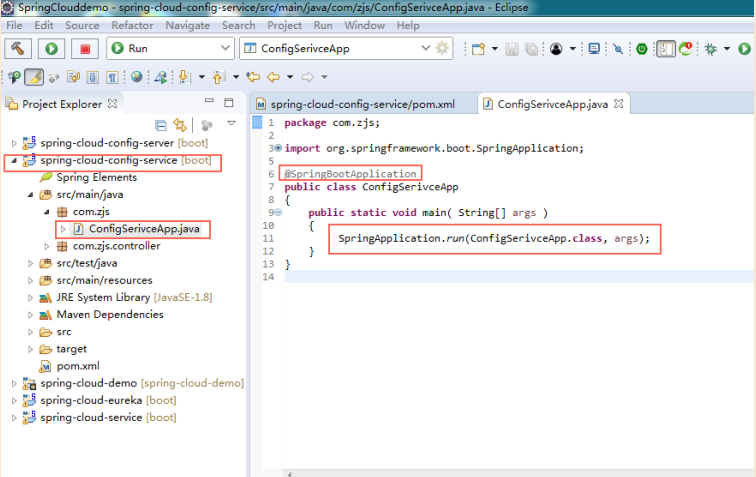The width and height of the screenshot is (756, 477).
Task: Click the Collapse All icon in Project Explorer
Action: [161, 125]
